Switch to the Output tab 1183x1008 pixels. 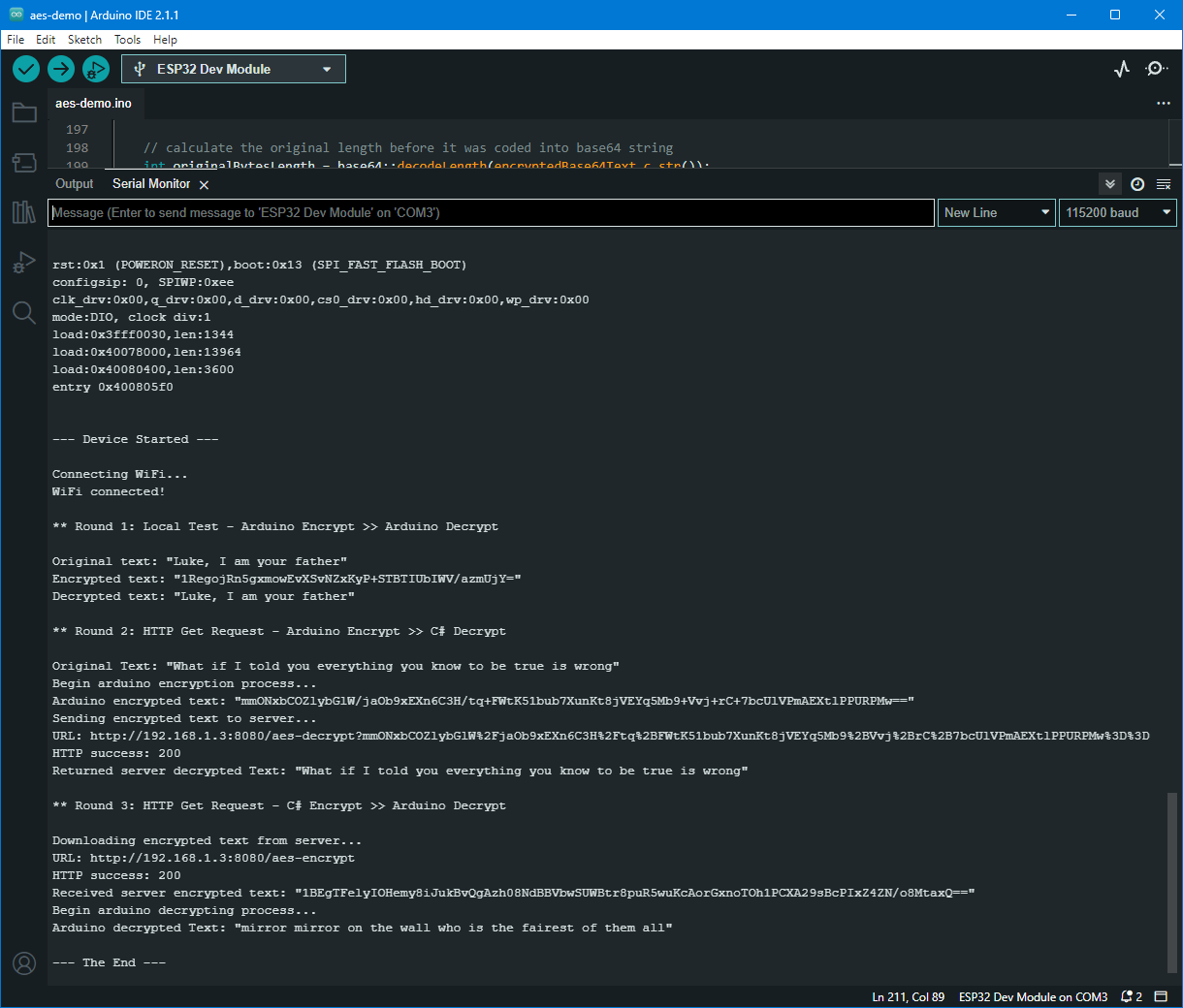pos(75,184)
